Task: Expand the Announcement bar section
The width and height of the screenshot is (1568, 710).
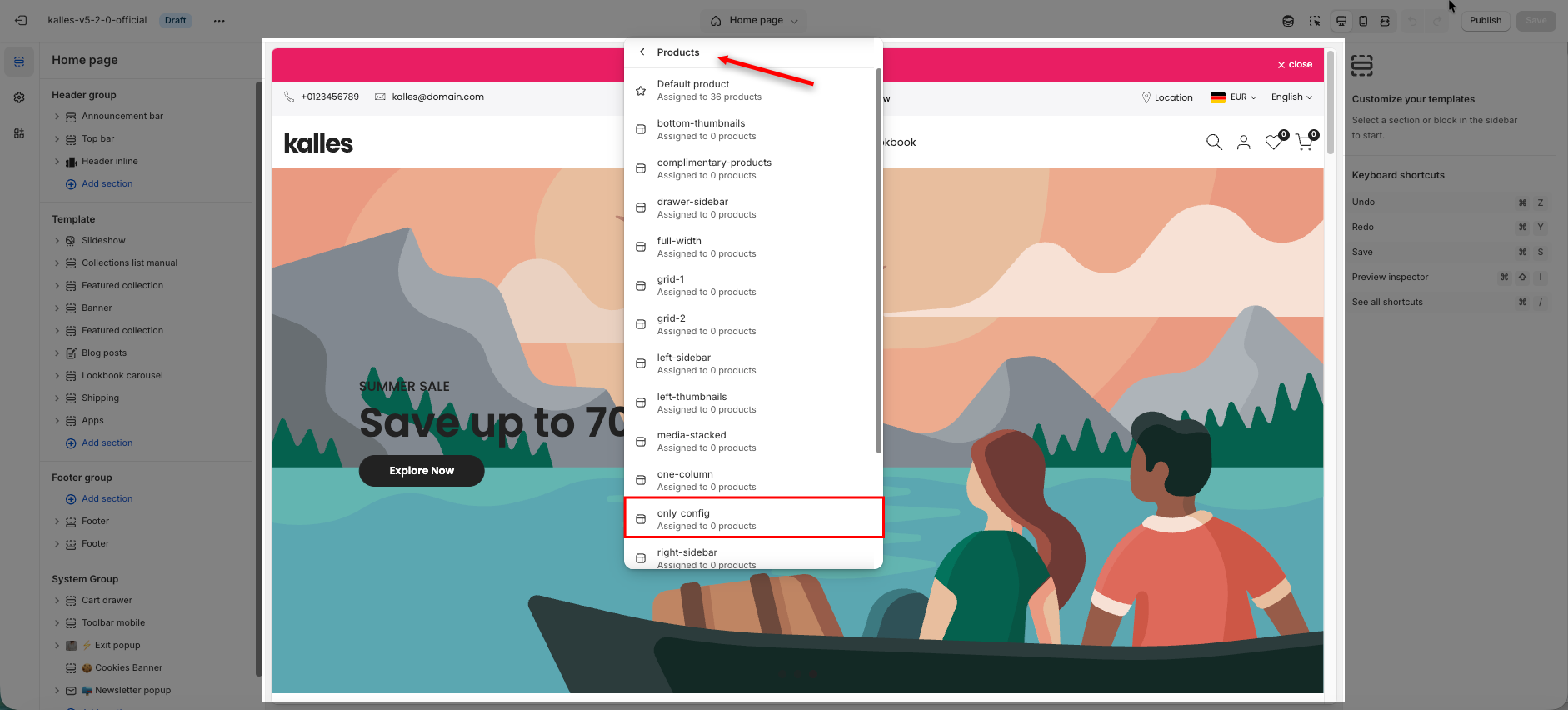Action: [x=57, y=117]
